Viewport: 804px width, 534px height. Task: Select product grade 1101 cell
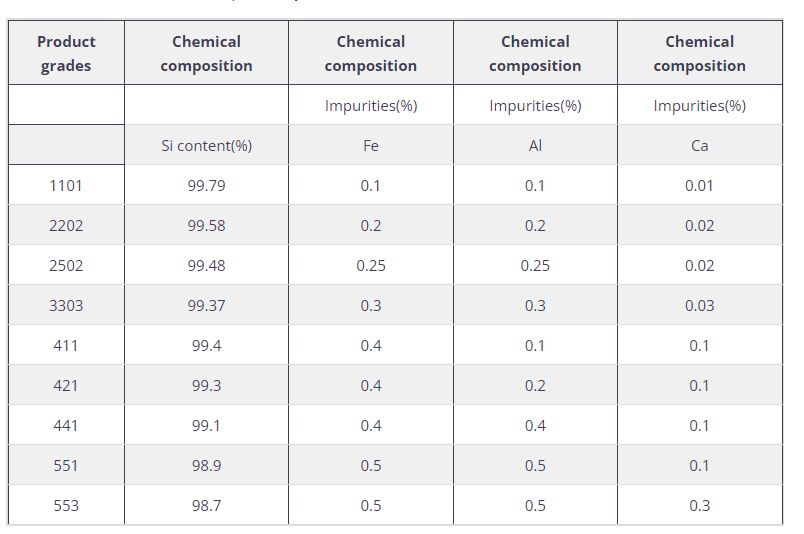click(x=66, y=185)
